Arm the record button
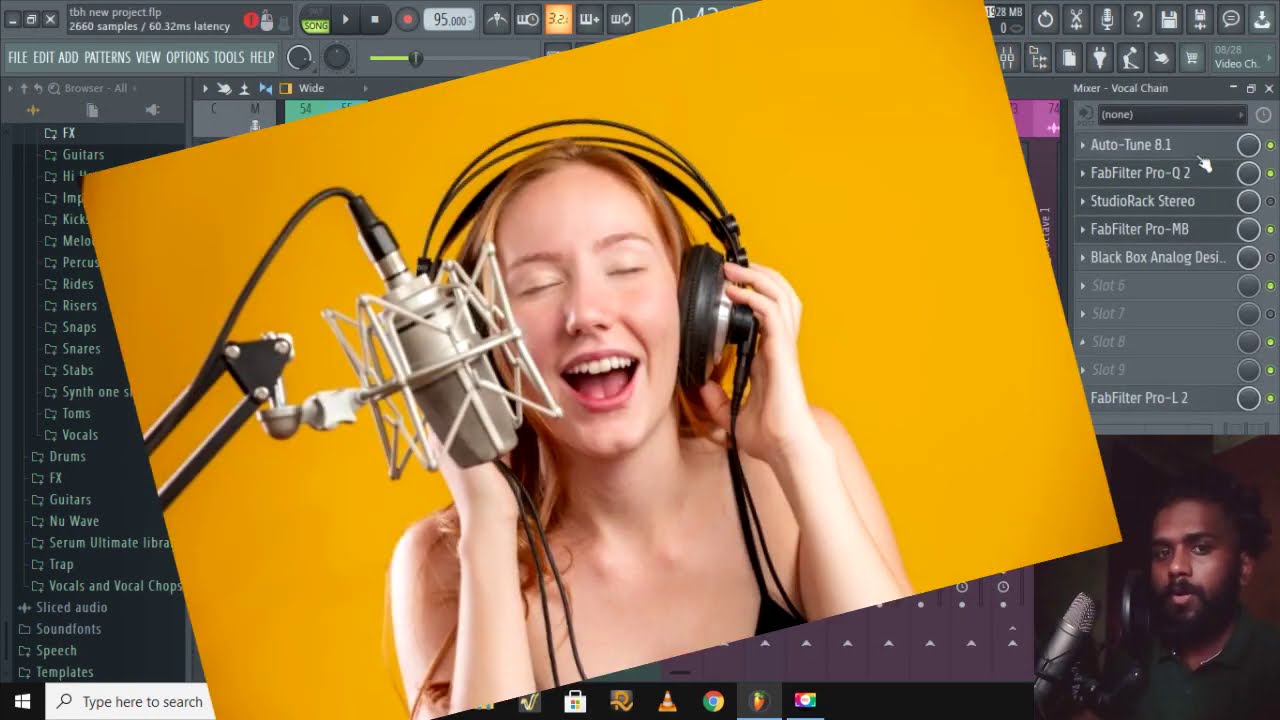The width and height of the screenshot is (1280, 720). (406, 19)
